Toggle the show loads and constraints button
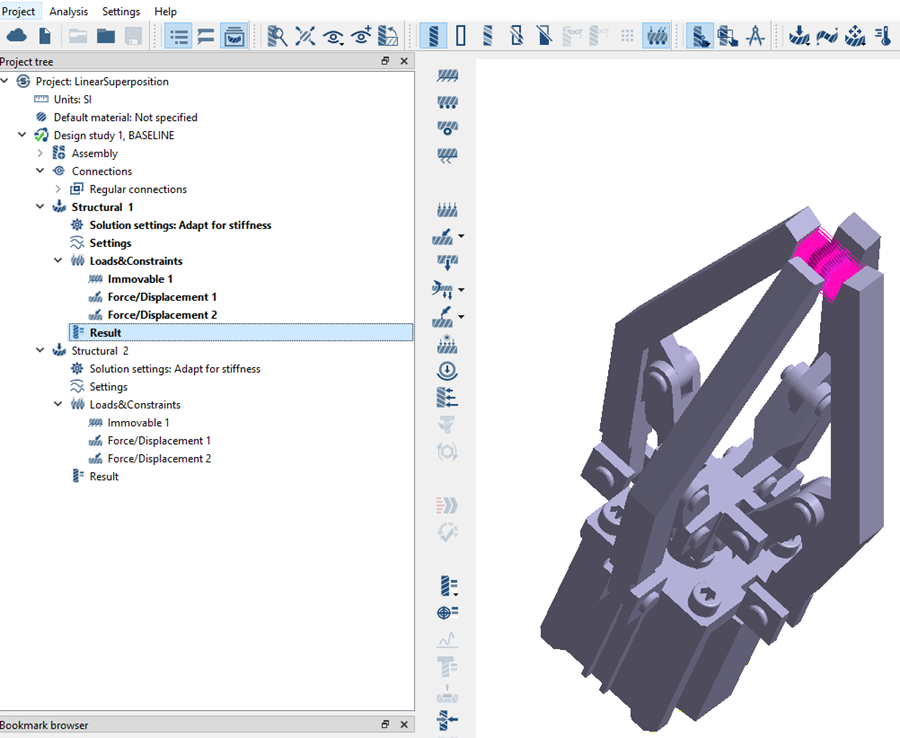 coord(657,37)
